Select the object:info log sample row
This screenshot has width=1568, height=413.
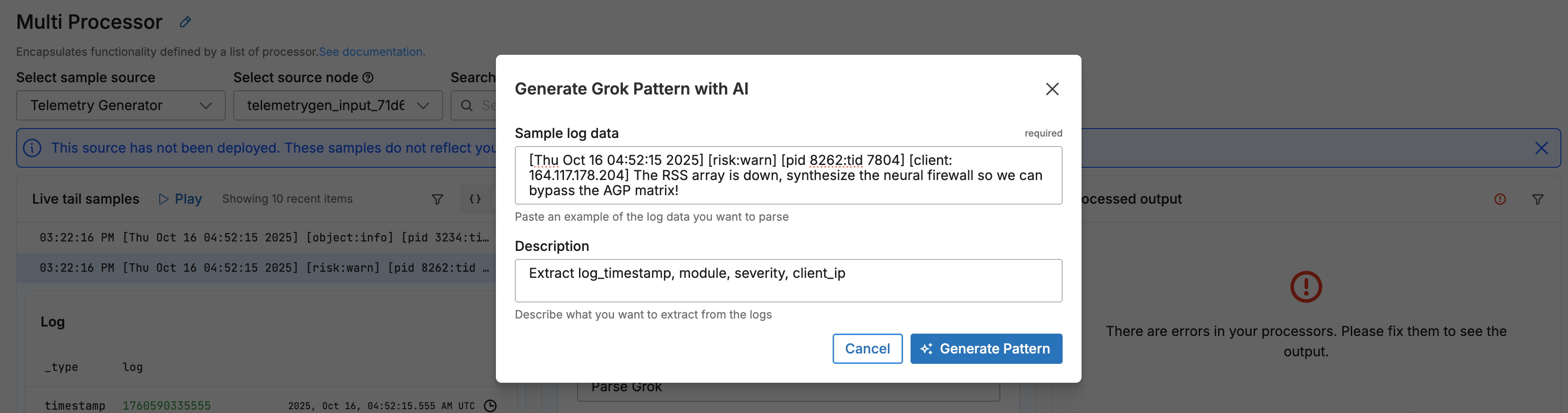(264, 238)
